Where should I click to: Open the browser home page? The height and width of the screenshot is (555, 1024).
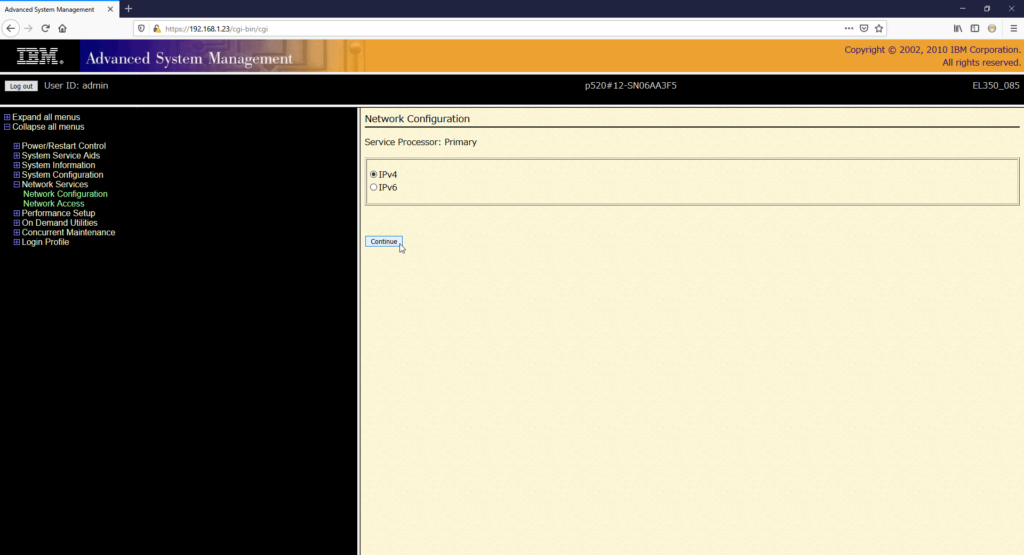click(63, 29)
